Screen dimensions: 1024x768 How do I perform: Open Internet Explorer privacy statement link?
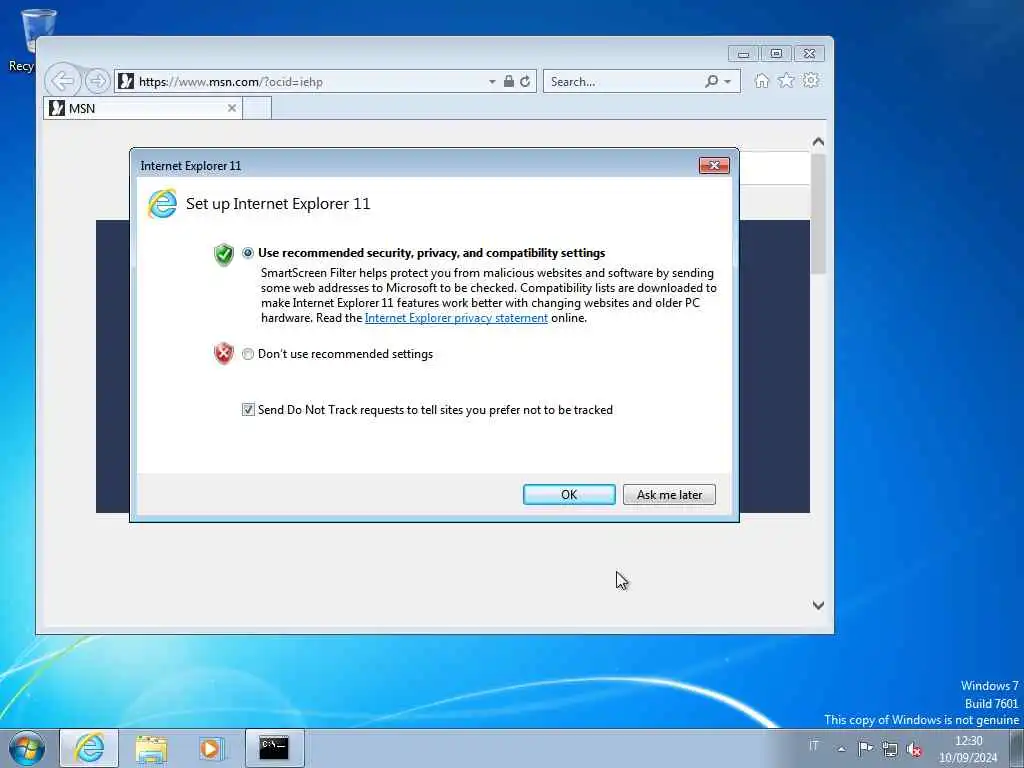pos(456,318)
